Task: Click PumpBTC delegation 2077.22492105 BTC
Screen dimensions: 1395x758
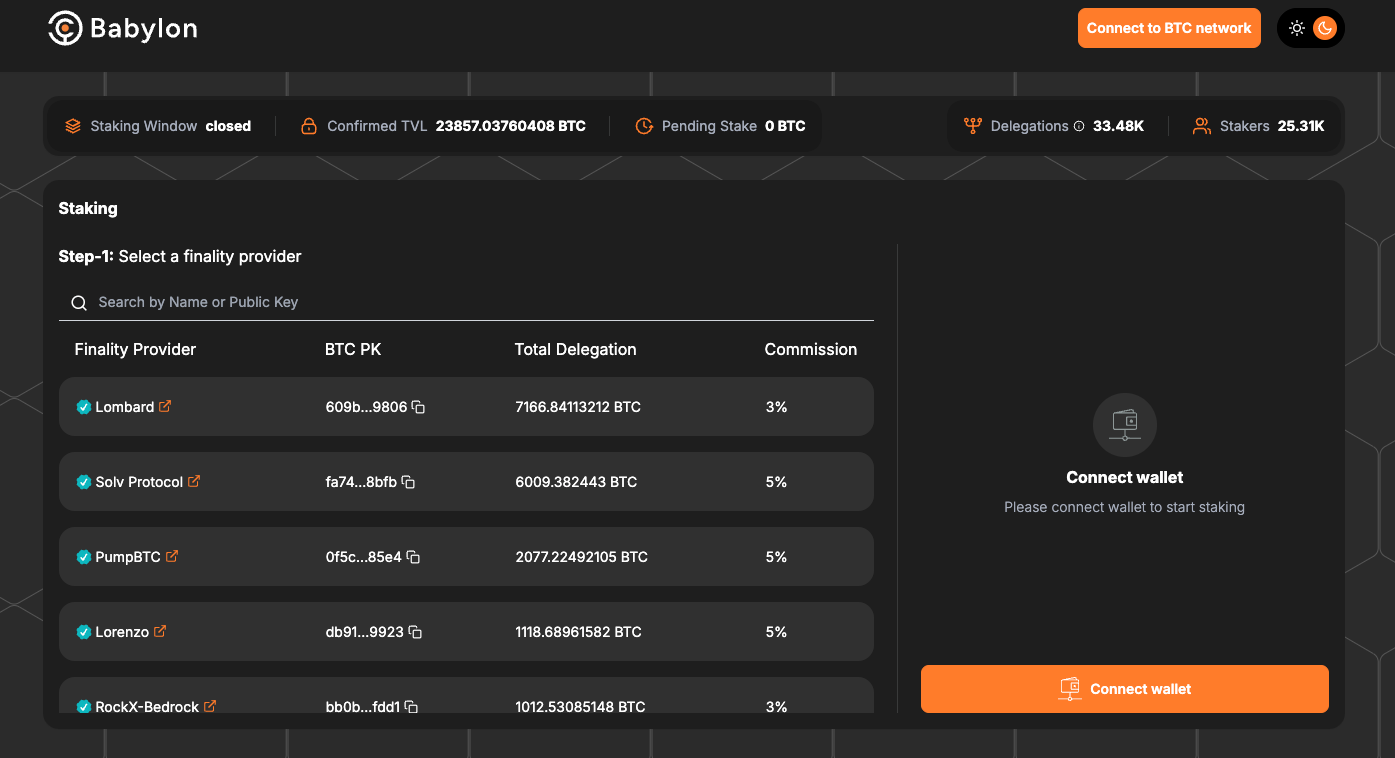Action: coord(581,557)
